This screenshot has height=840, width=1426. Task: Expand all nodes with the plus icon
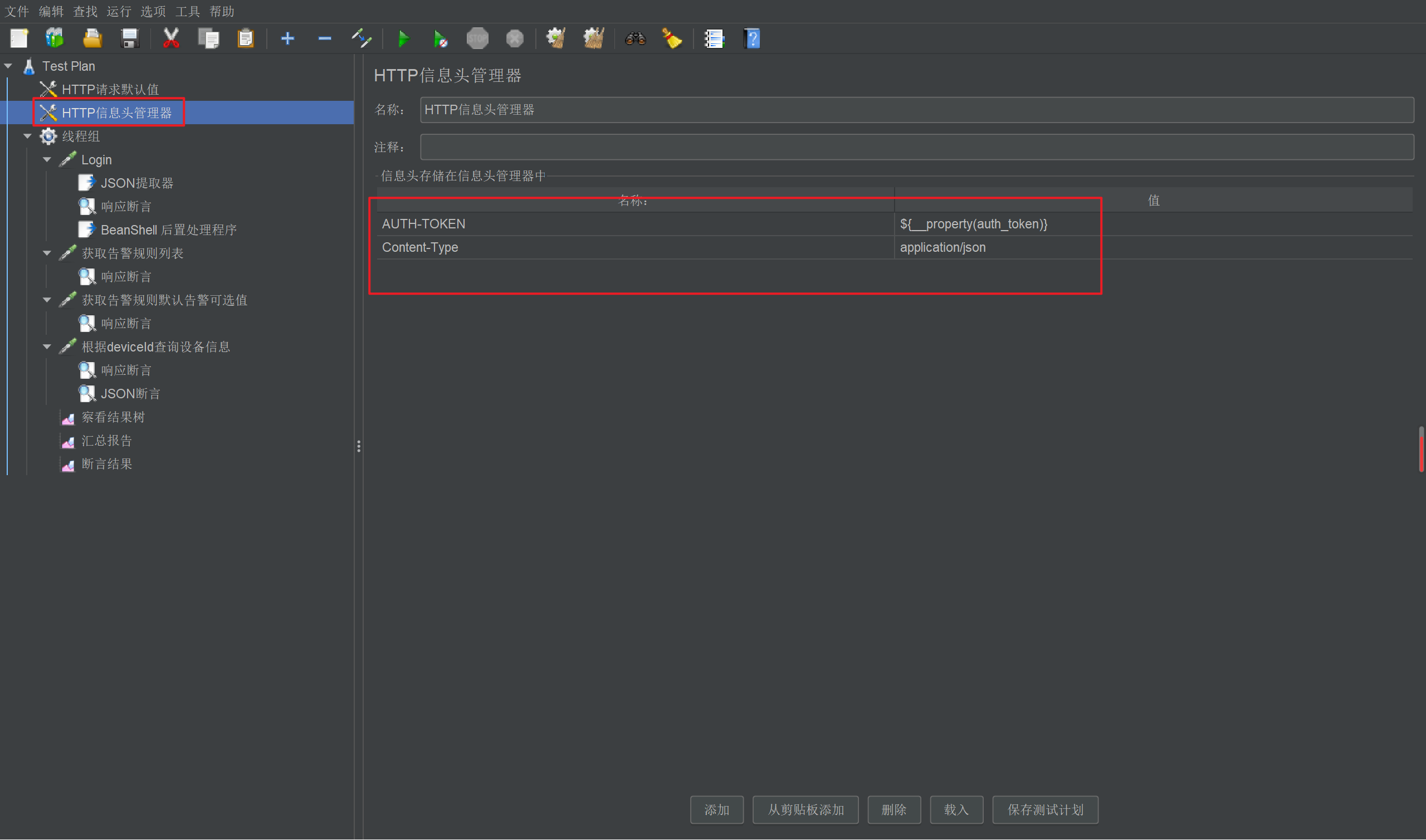[x=287, y=38]
